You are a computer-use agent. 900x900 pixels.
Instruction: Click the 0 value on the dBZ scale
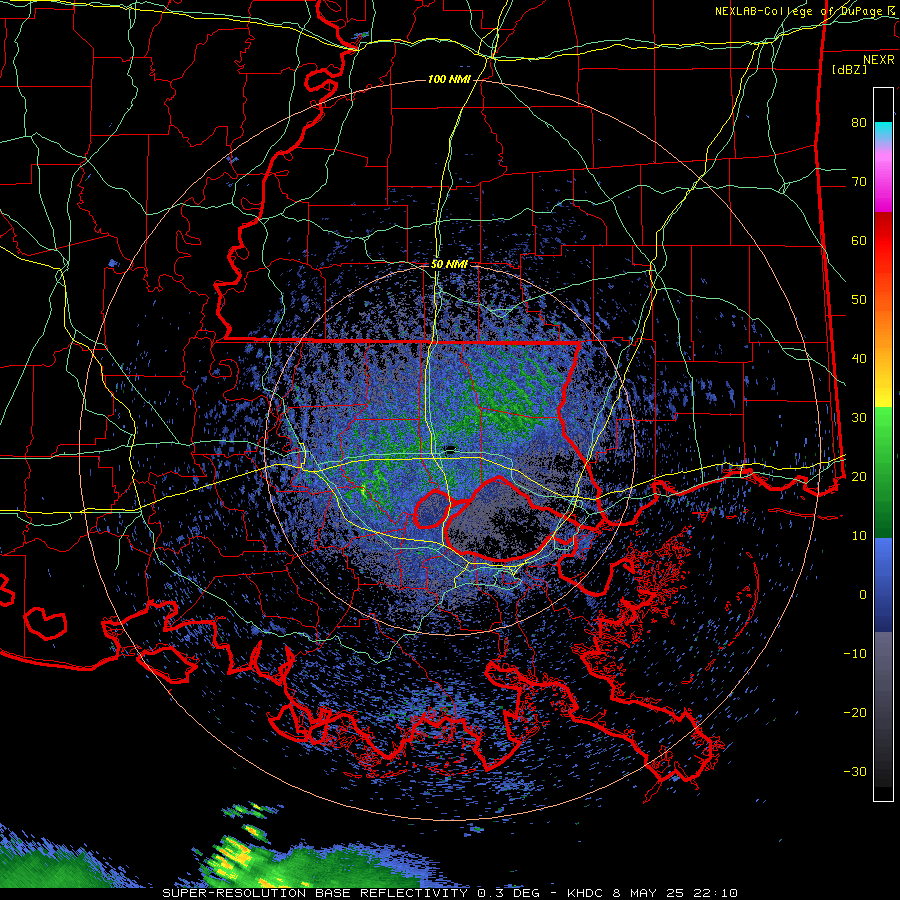coord(863,595)
